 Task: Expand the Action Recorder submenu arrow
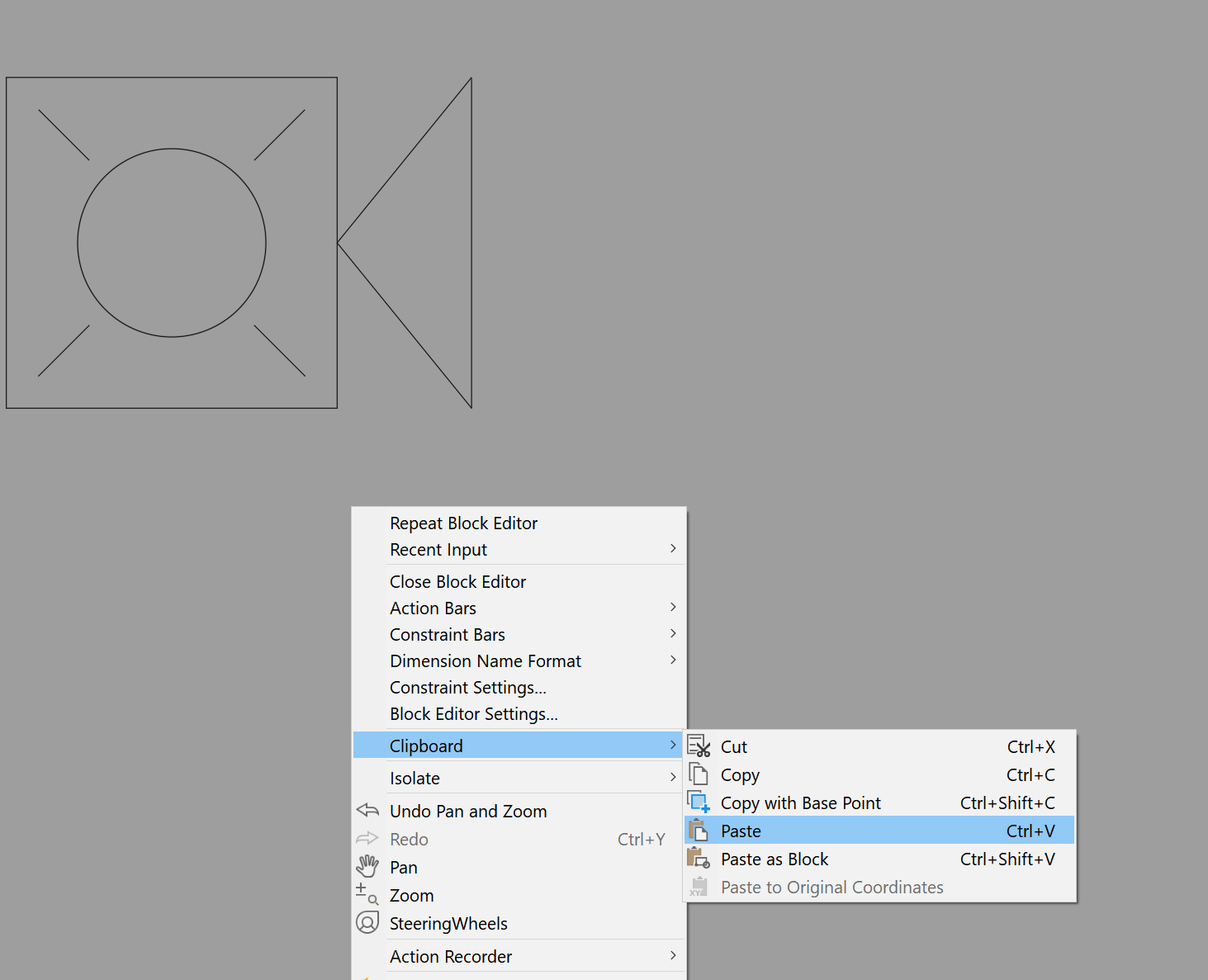tap(673, 956)
